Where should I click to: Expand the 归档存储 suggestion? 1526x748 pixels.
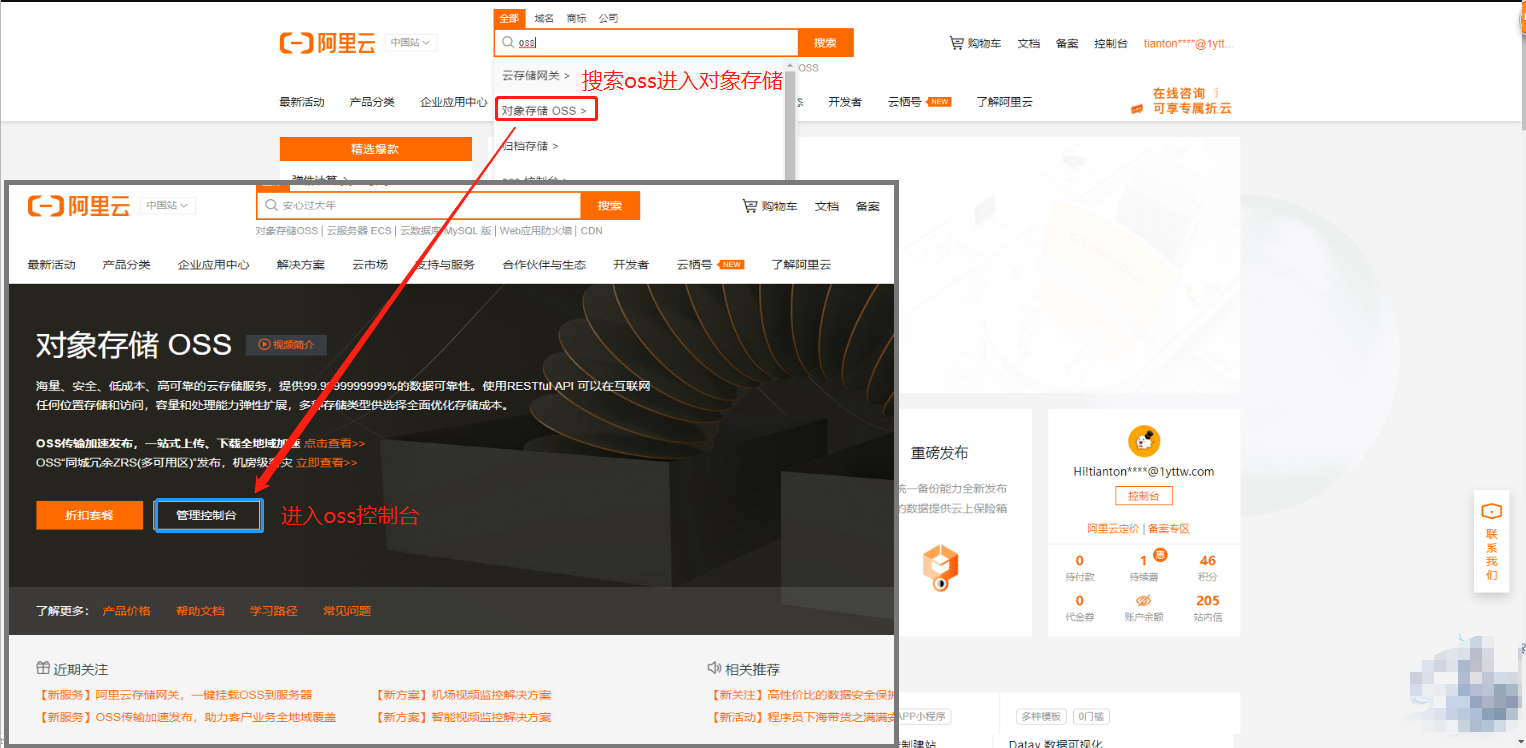(530, 146)
